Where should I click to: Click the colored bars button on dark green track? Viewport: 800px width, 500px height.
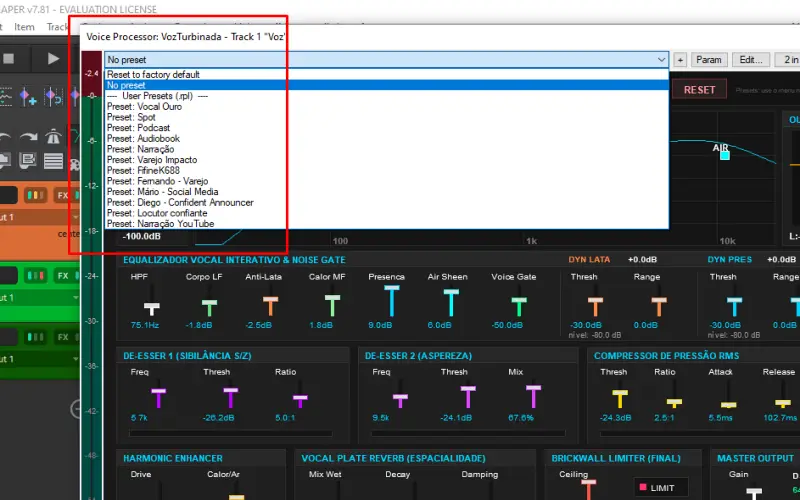tap(35, 337)
